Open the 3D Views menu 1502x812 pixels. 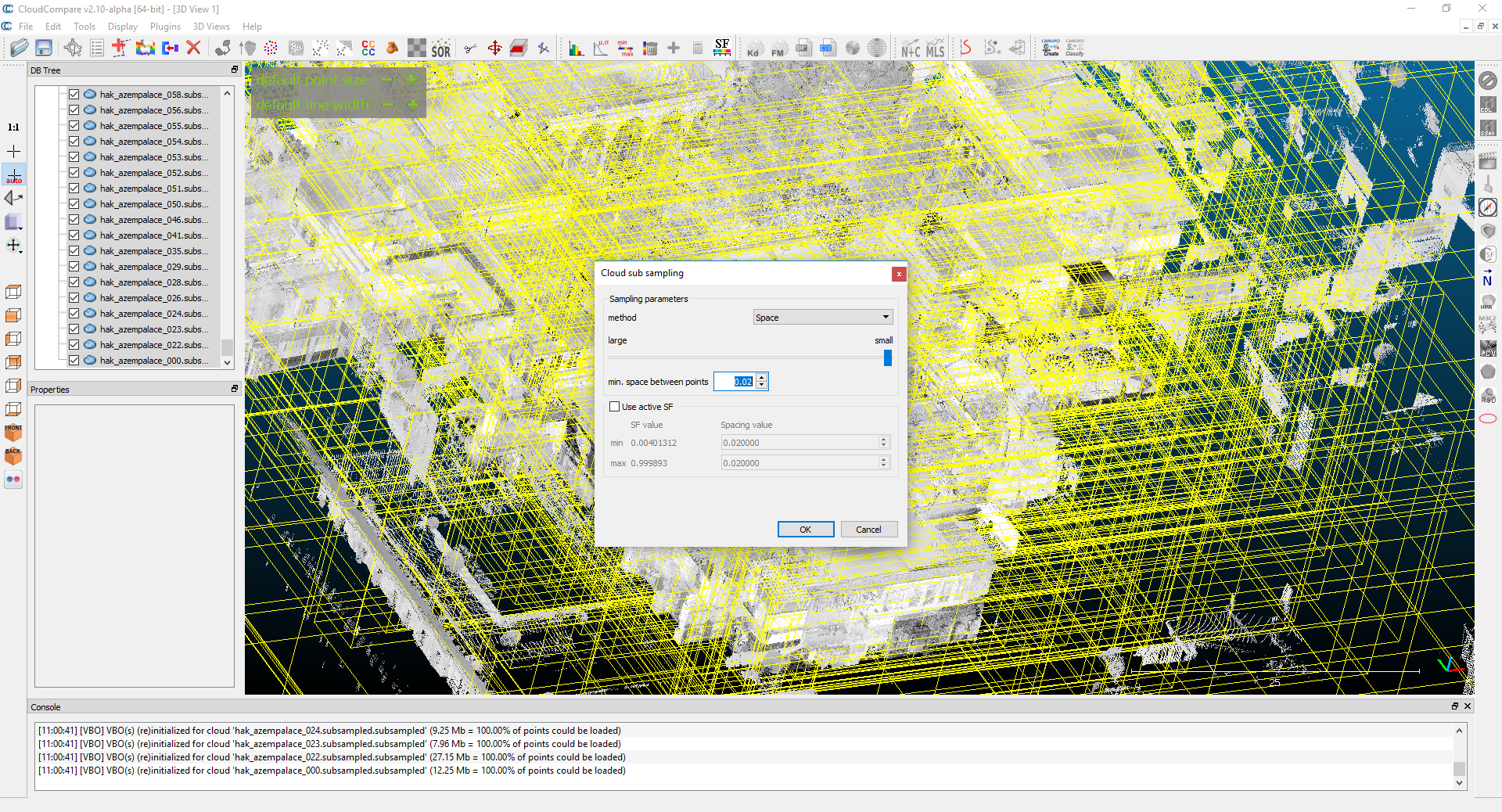point(211,27)
